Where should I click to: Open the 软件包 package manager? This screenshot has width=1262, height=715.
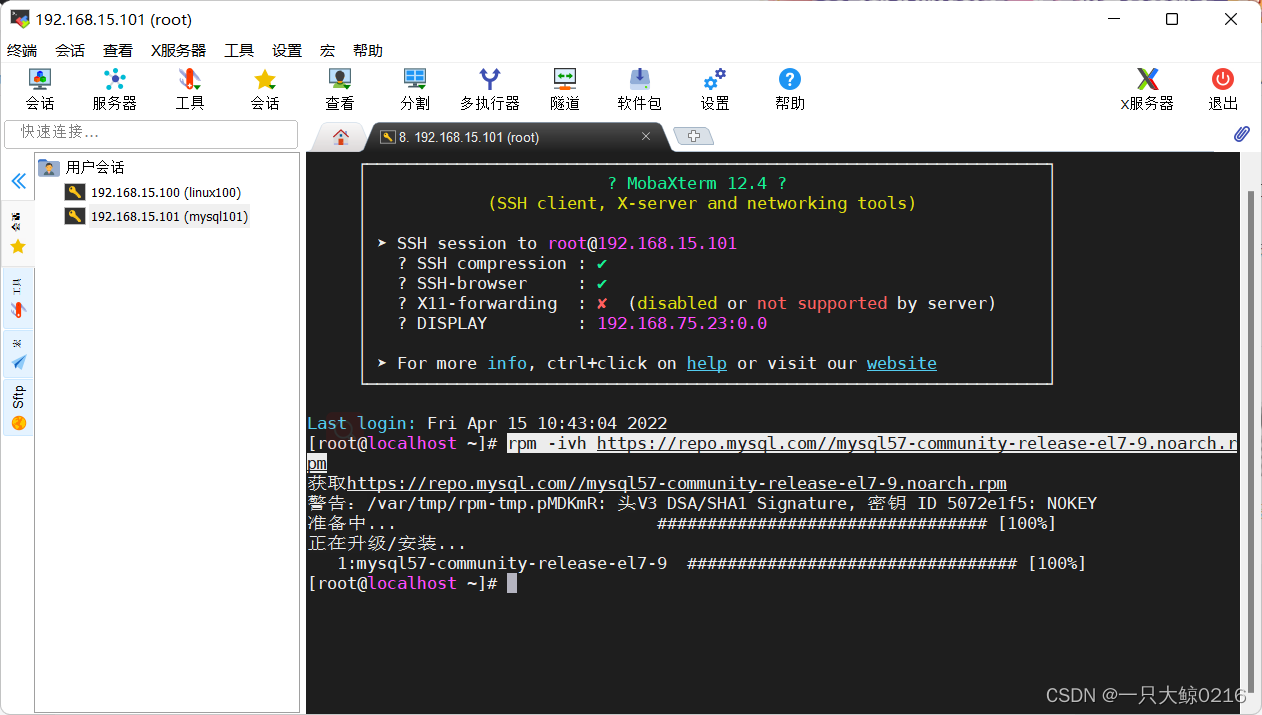click(638, 88)
